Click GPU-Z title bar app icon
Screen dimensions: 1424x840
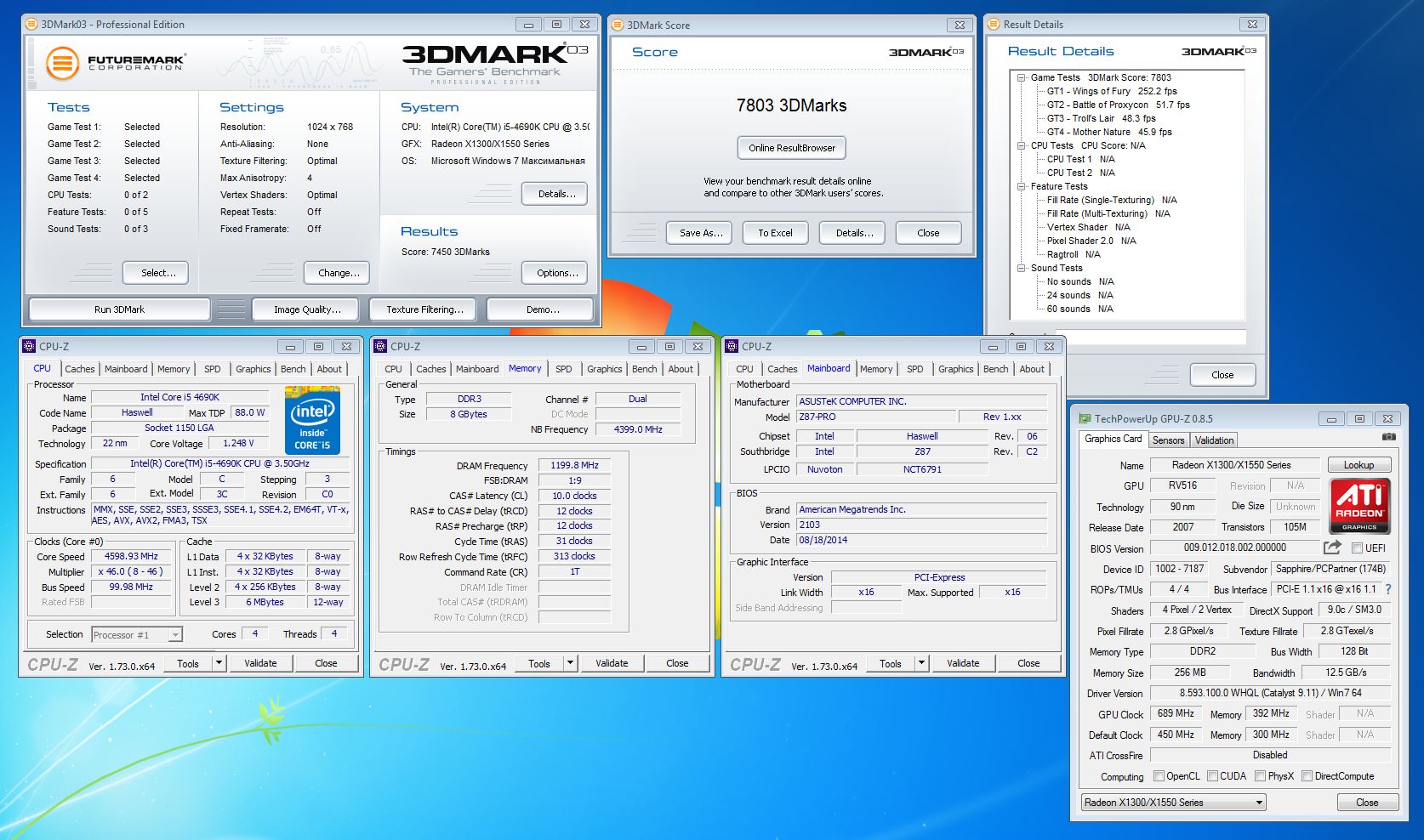click(1084, 418)
